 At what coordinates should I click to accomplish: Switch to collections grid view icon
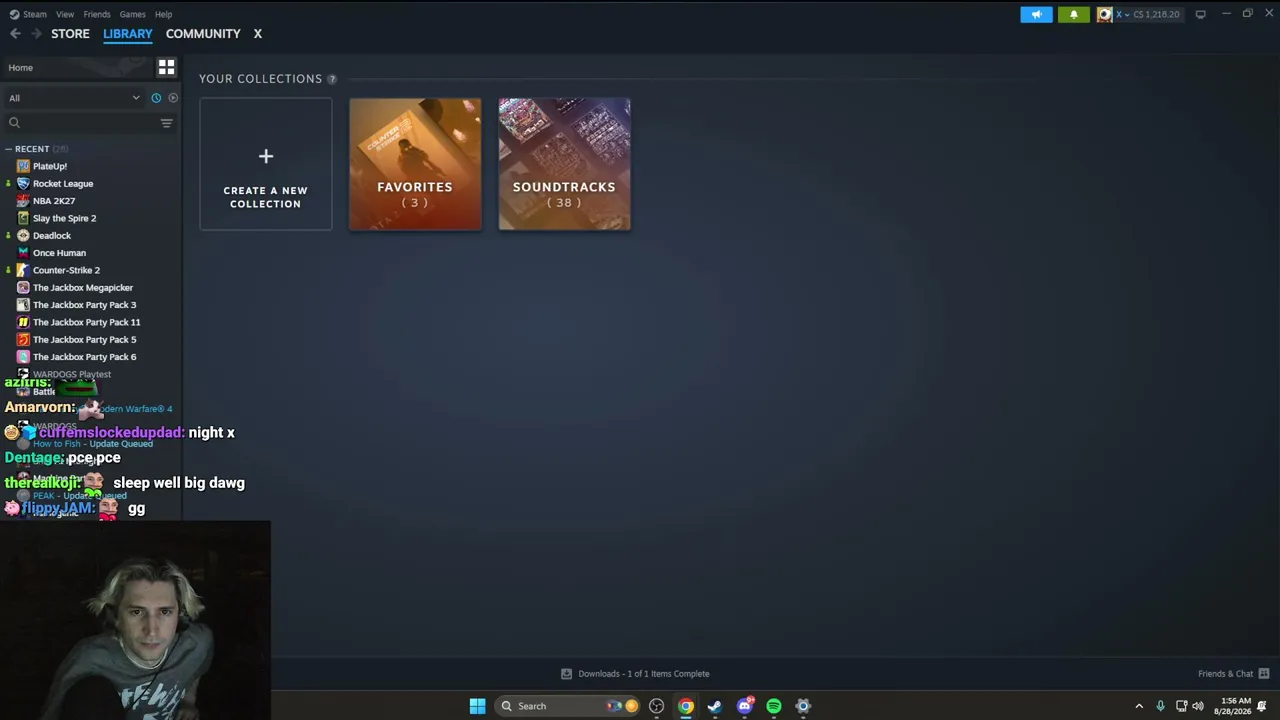(x=166, y=67)
